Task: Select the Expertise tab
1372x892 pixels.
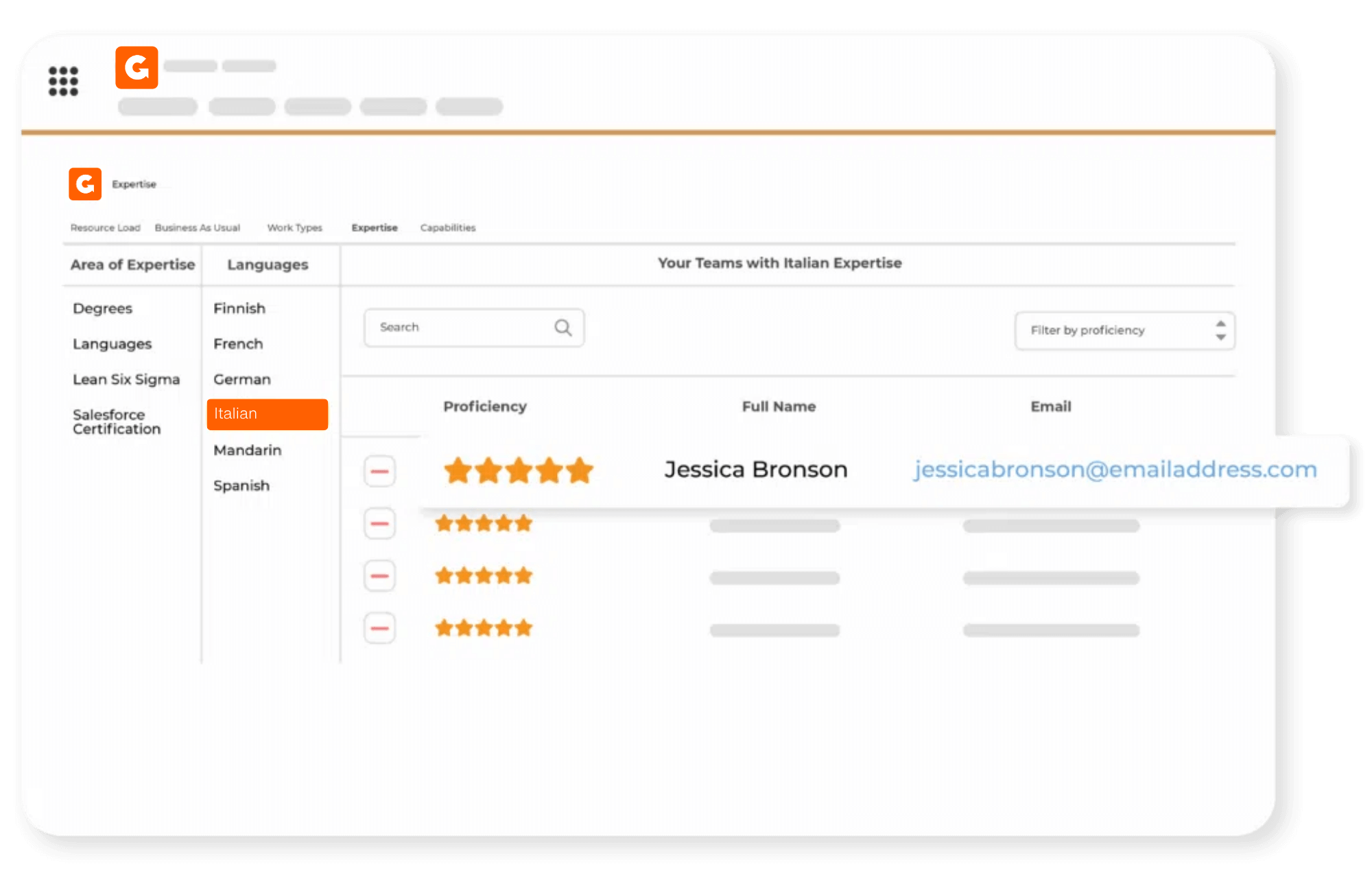Action: tap(375, 228)
